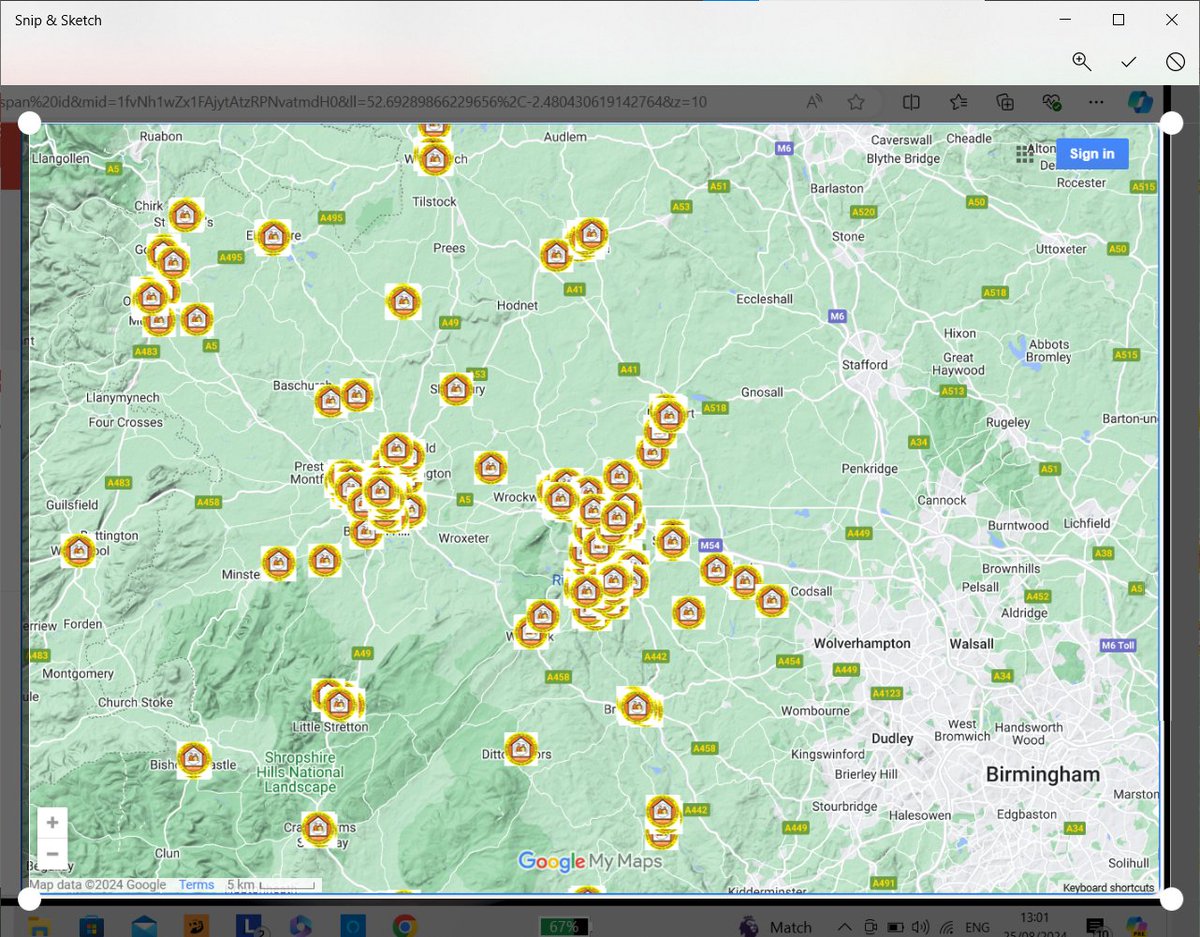Zoom out on the map
Viewport: 1200px width, 937px height.
point(52,855)
